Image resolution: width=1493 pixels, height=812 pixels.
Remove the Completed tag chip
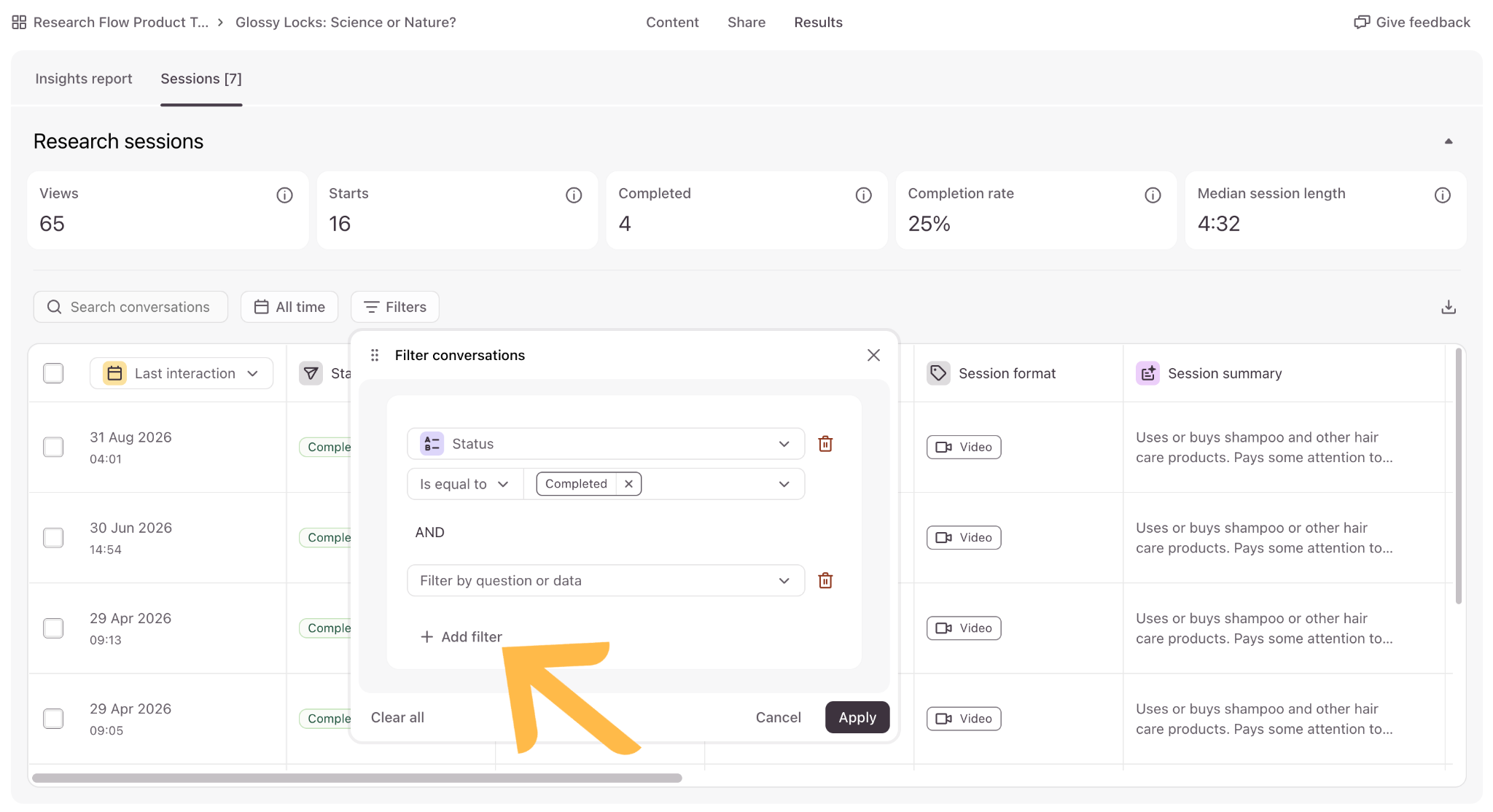click(628, 484)
